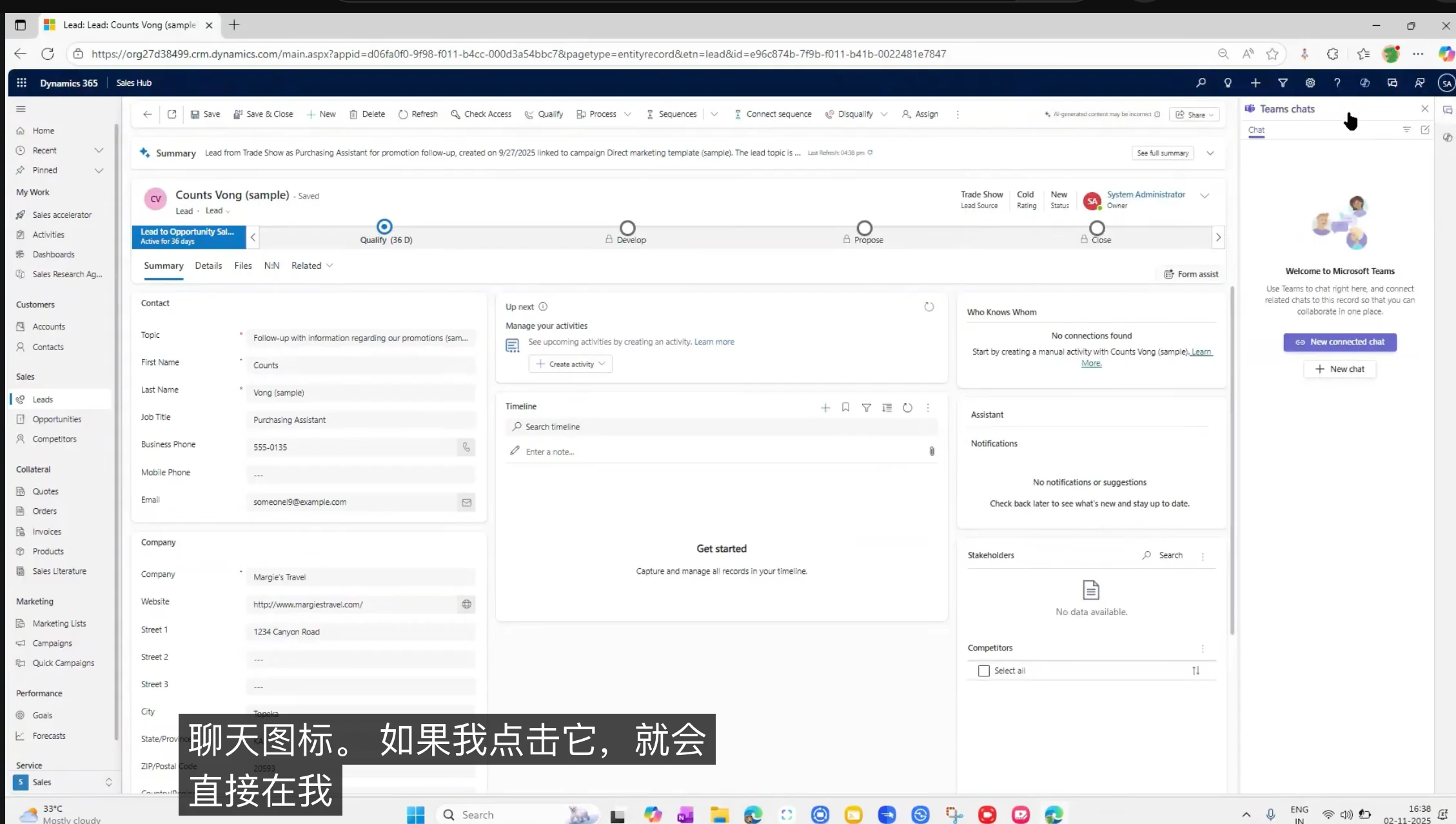Collapse the Summary banner chevron
The height and width of the screenshot is (824, 1456).
tap(1210, 153)
